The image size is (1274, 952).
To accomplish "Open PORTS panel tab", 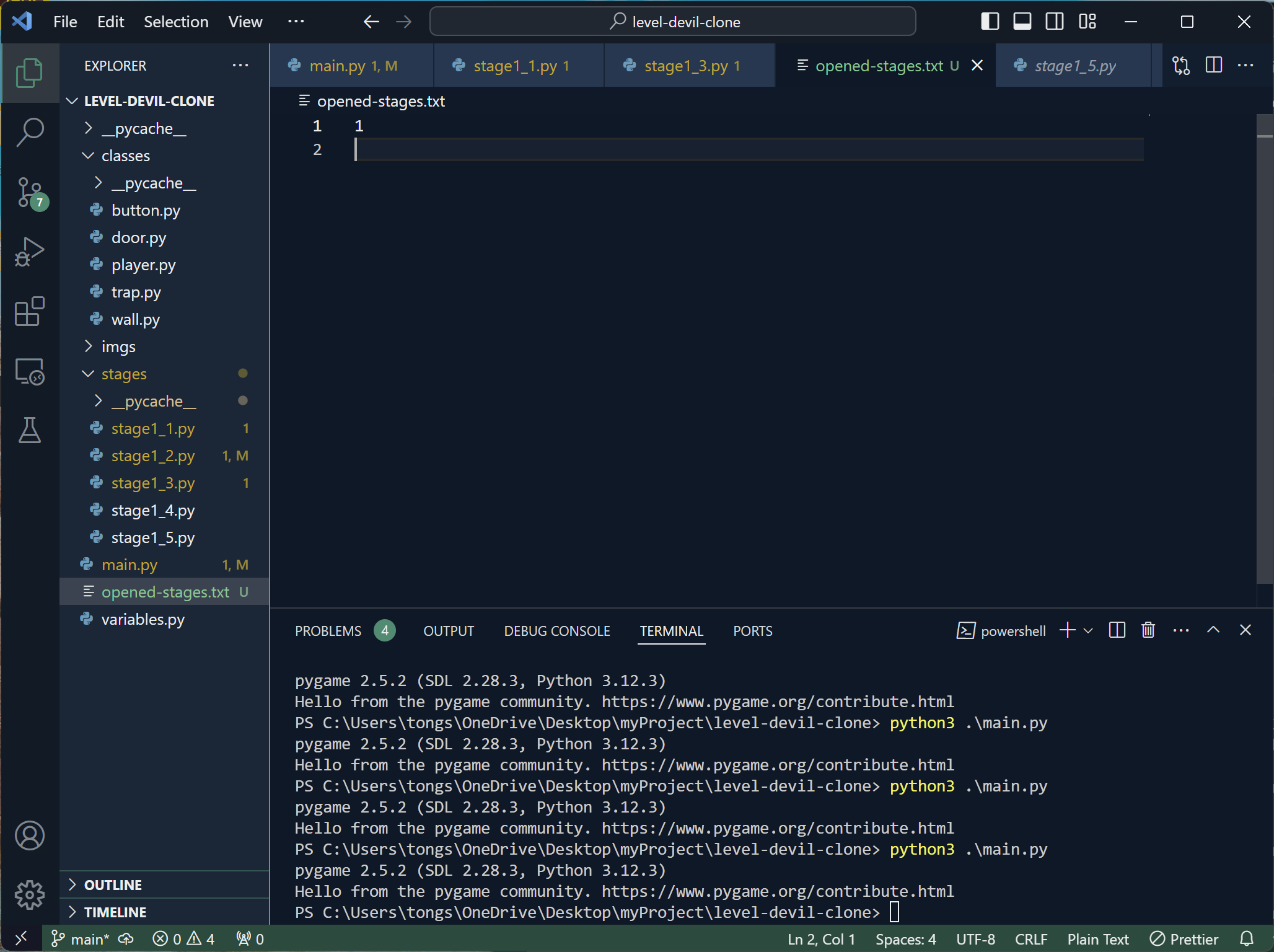I will click(x=753, y=630).
